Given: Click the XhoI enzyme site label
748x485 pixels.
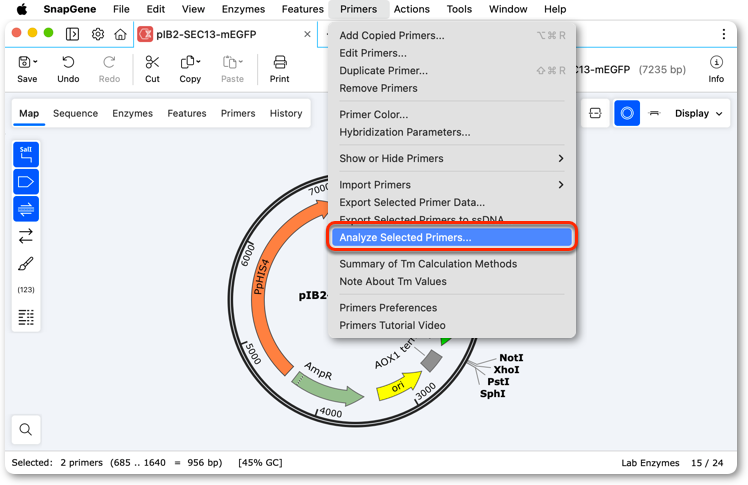Looking at the screenshot, I should click(x=506, y=370).
